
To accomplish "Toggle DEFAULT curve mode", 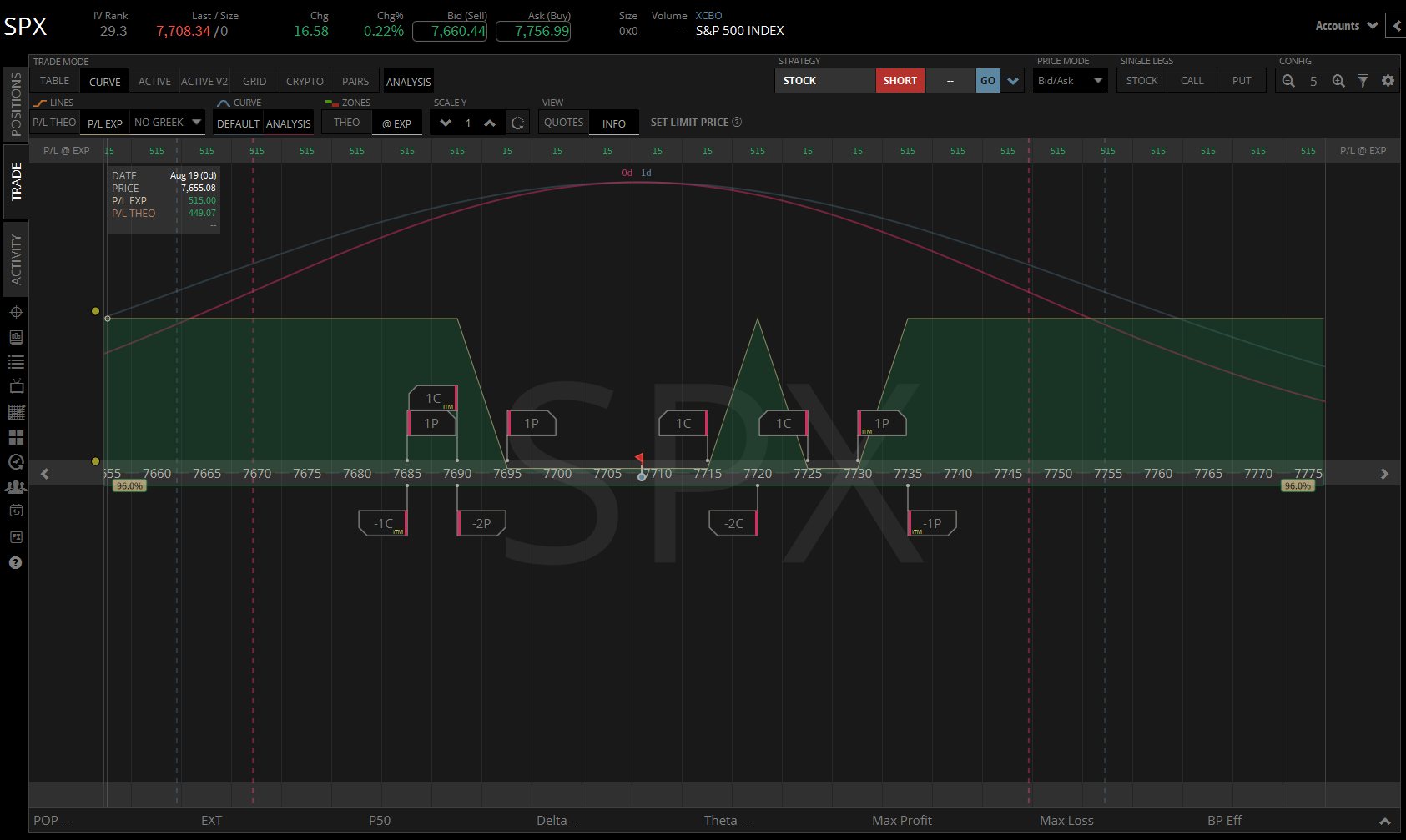I will pyautogui.click(x=239, y=123).
